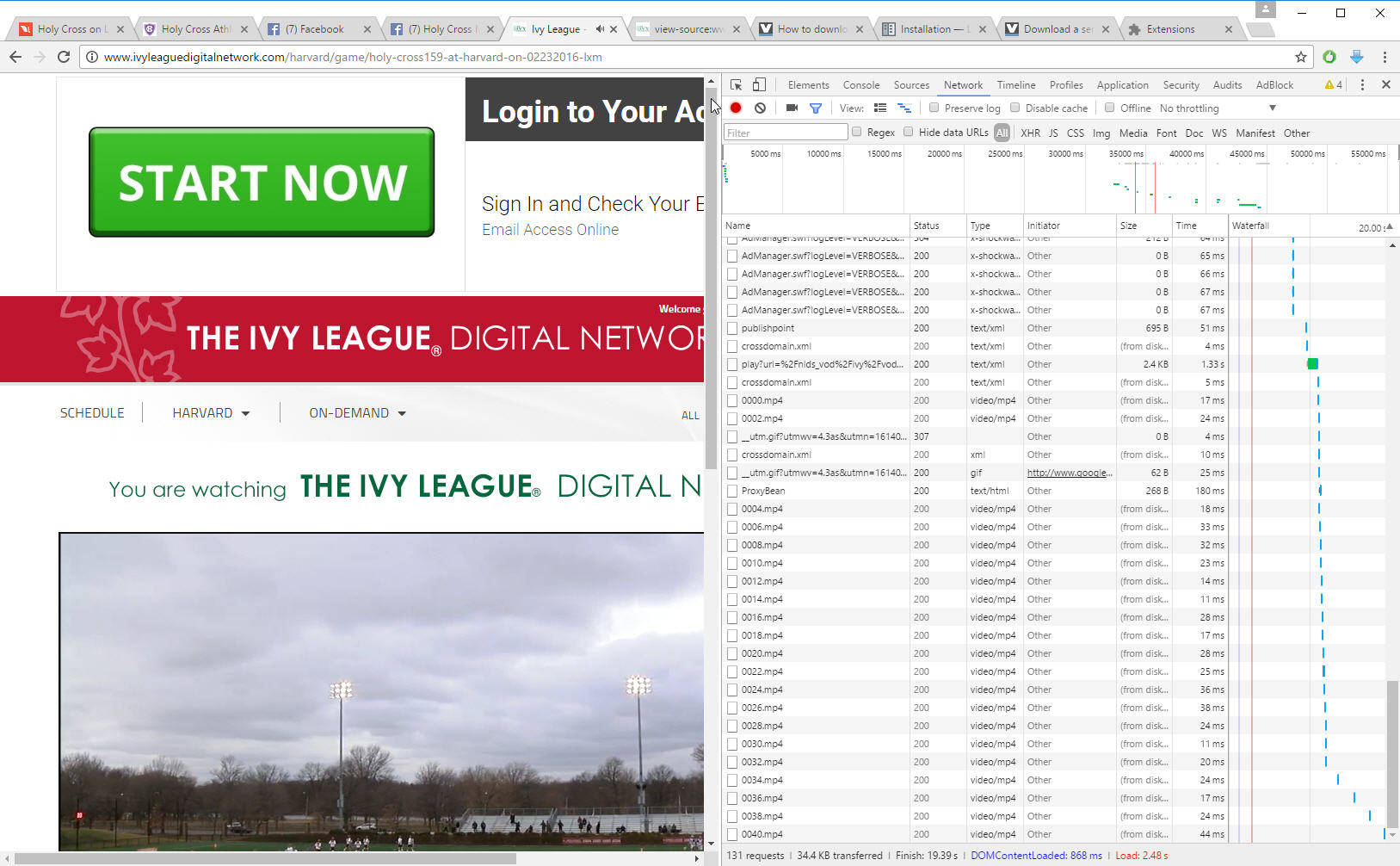Stop recording network log with red button
The image size is (1400, 866).
(x=736, y=108)
